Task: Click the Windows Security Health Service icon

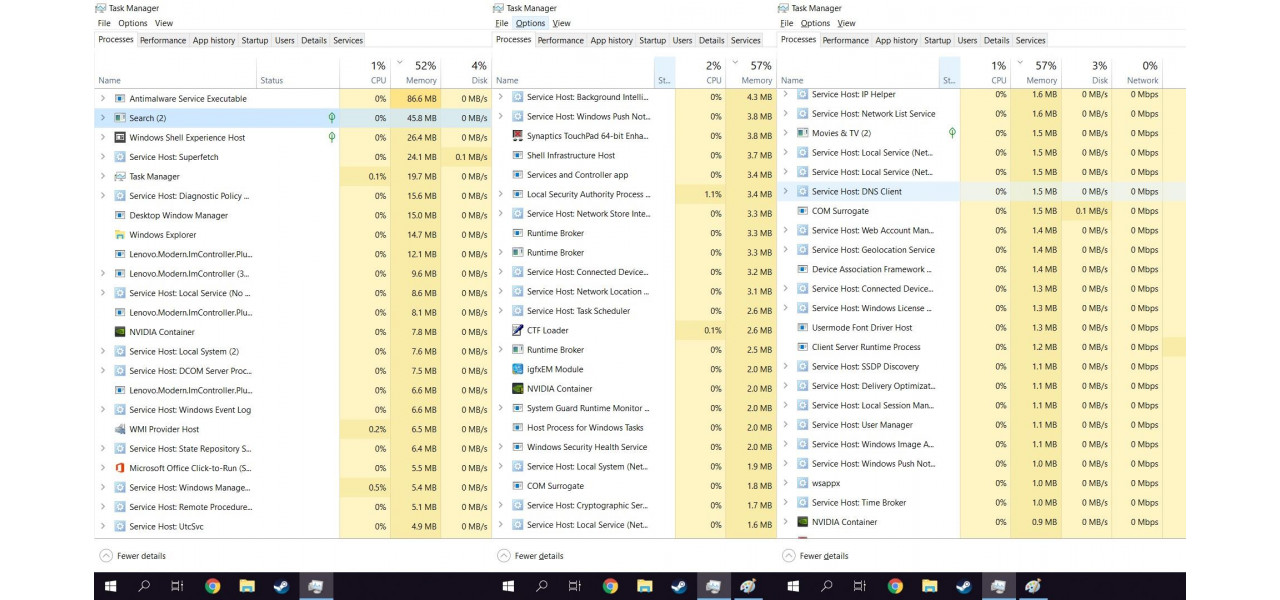Action: pos(517,447)
